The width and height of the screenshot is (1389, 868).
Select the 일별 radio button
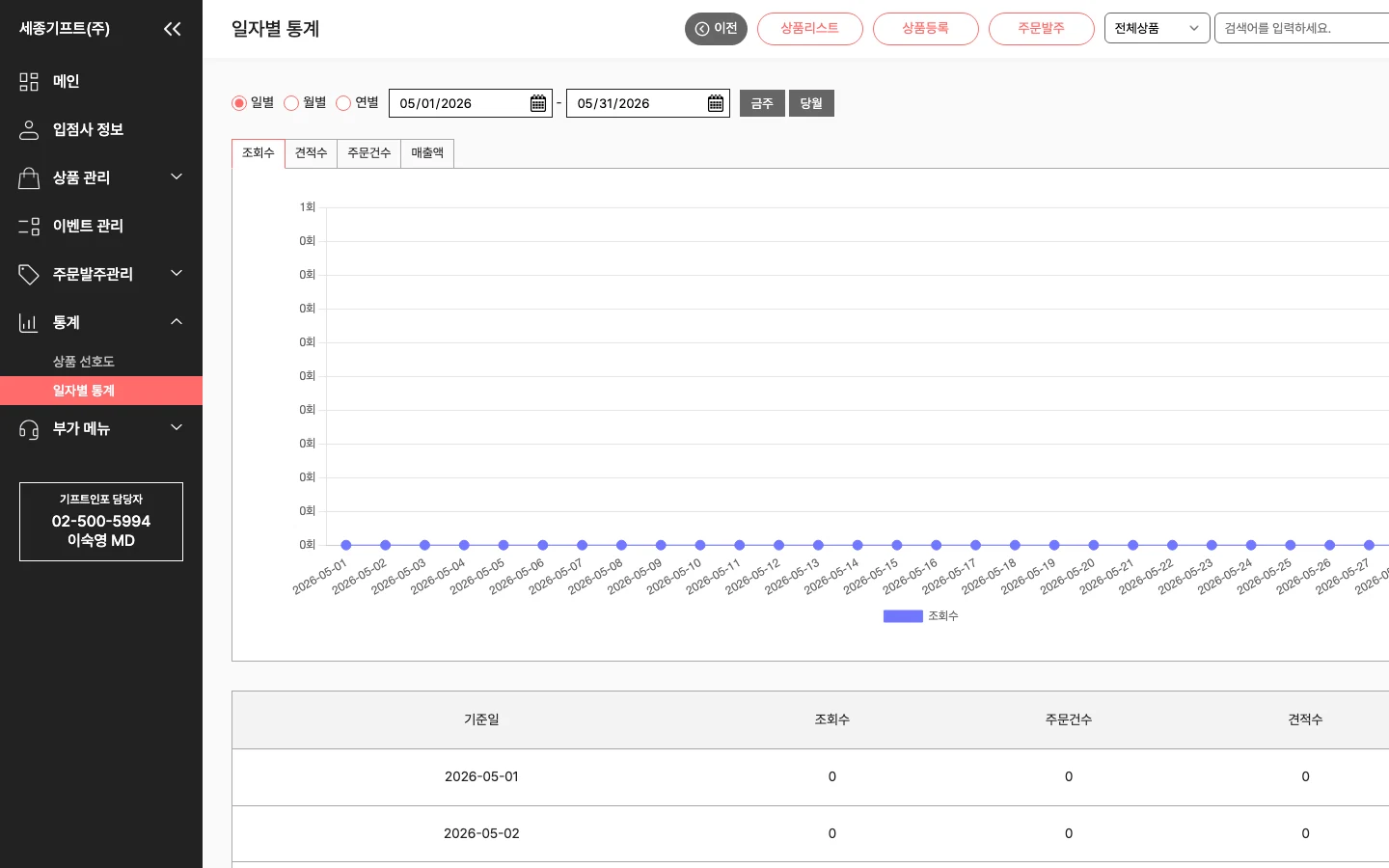click(239, 103)
